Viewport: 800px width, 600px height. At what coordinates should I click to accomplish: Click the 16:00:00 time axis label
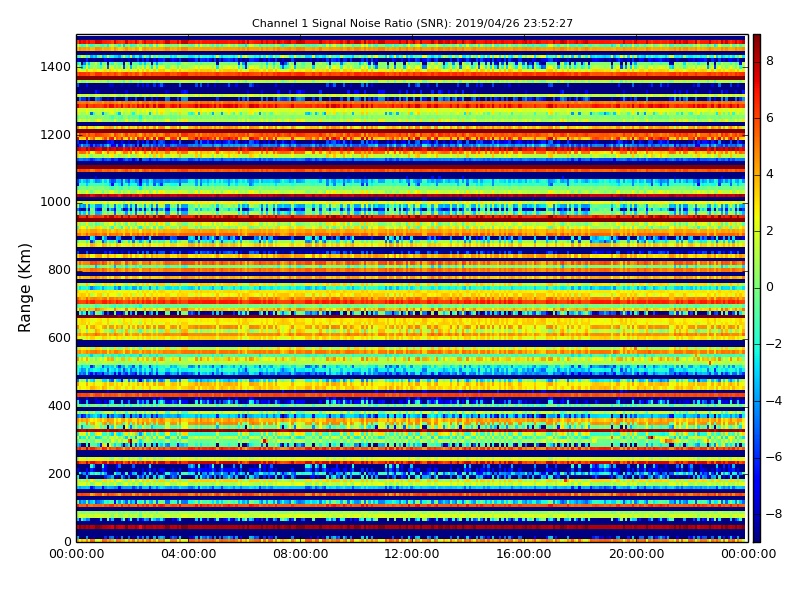524,554
